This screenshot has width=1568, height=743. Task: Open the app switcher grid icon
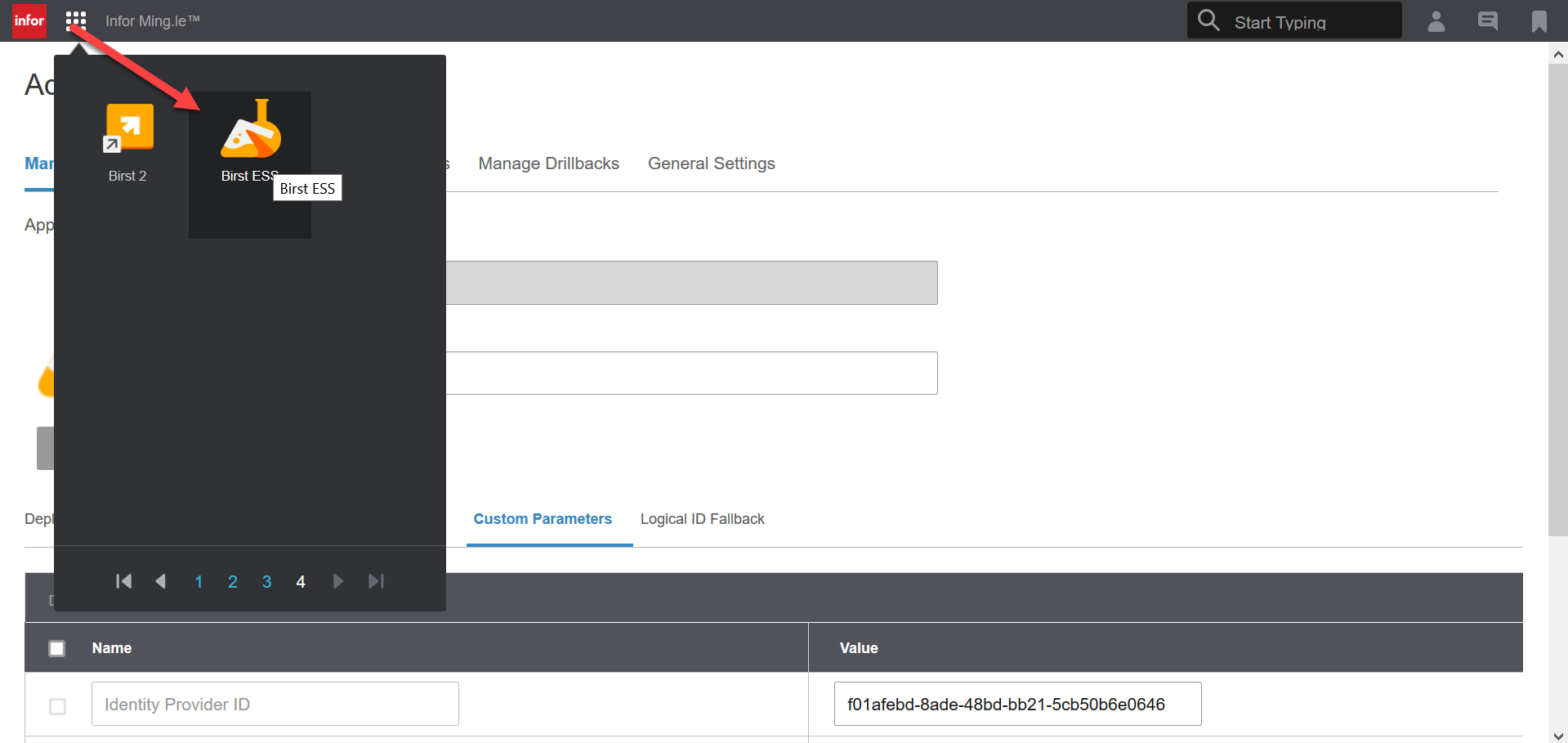(76, 20)
